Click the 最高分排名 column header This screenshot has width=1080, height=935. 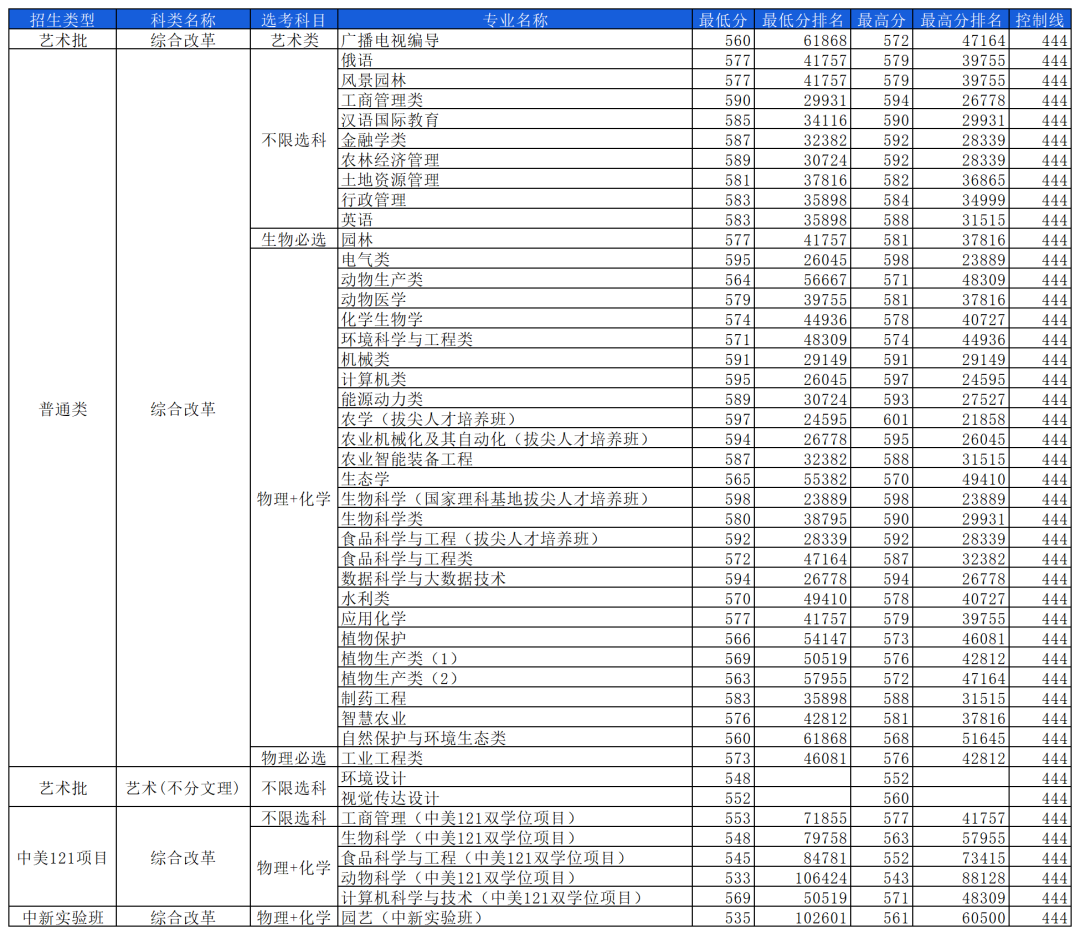click(x=962, y=20)
